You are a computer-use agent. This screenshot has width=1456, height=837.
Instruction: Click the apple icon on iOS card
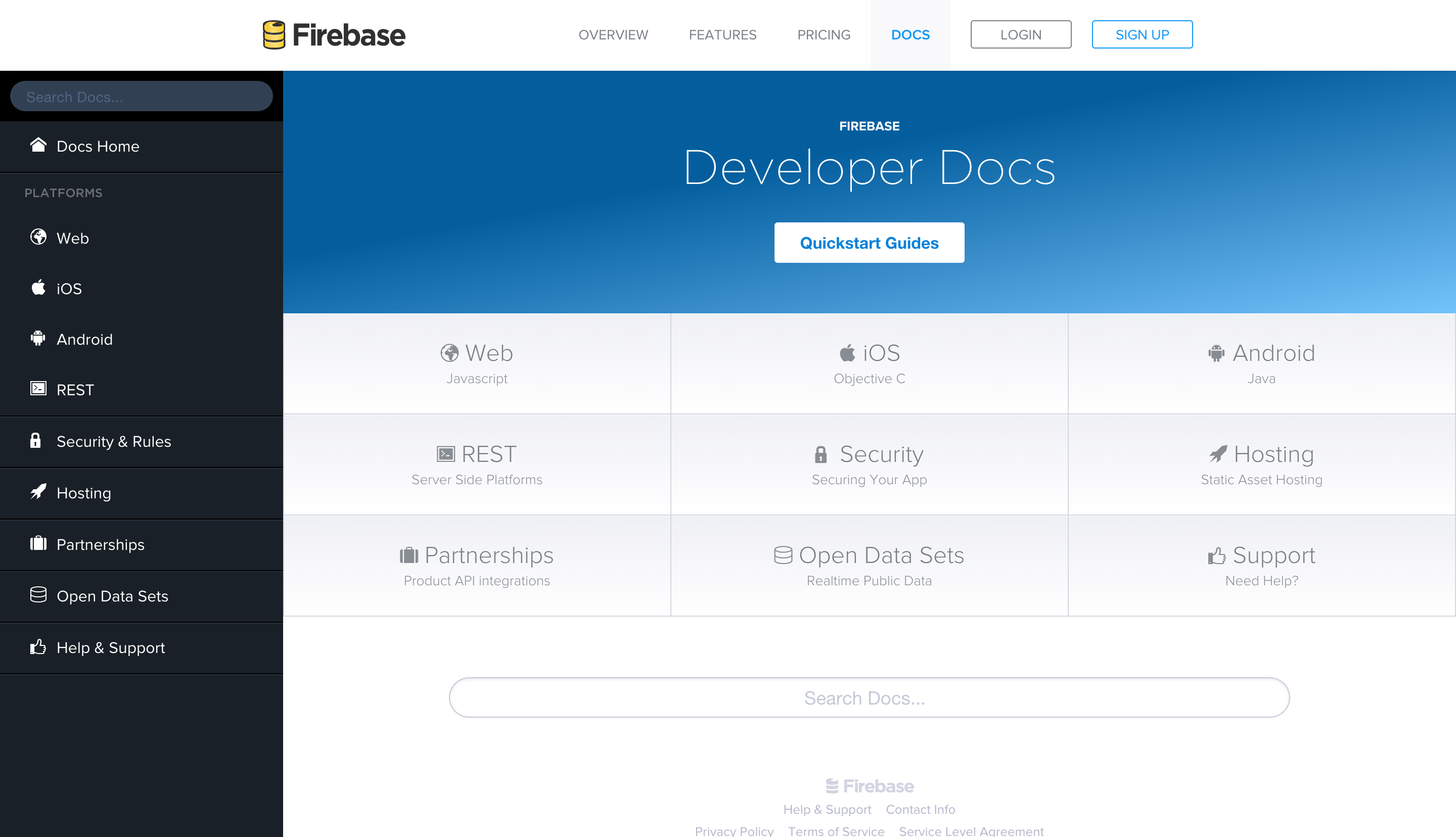[847, 352]
